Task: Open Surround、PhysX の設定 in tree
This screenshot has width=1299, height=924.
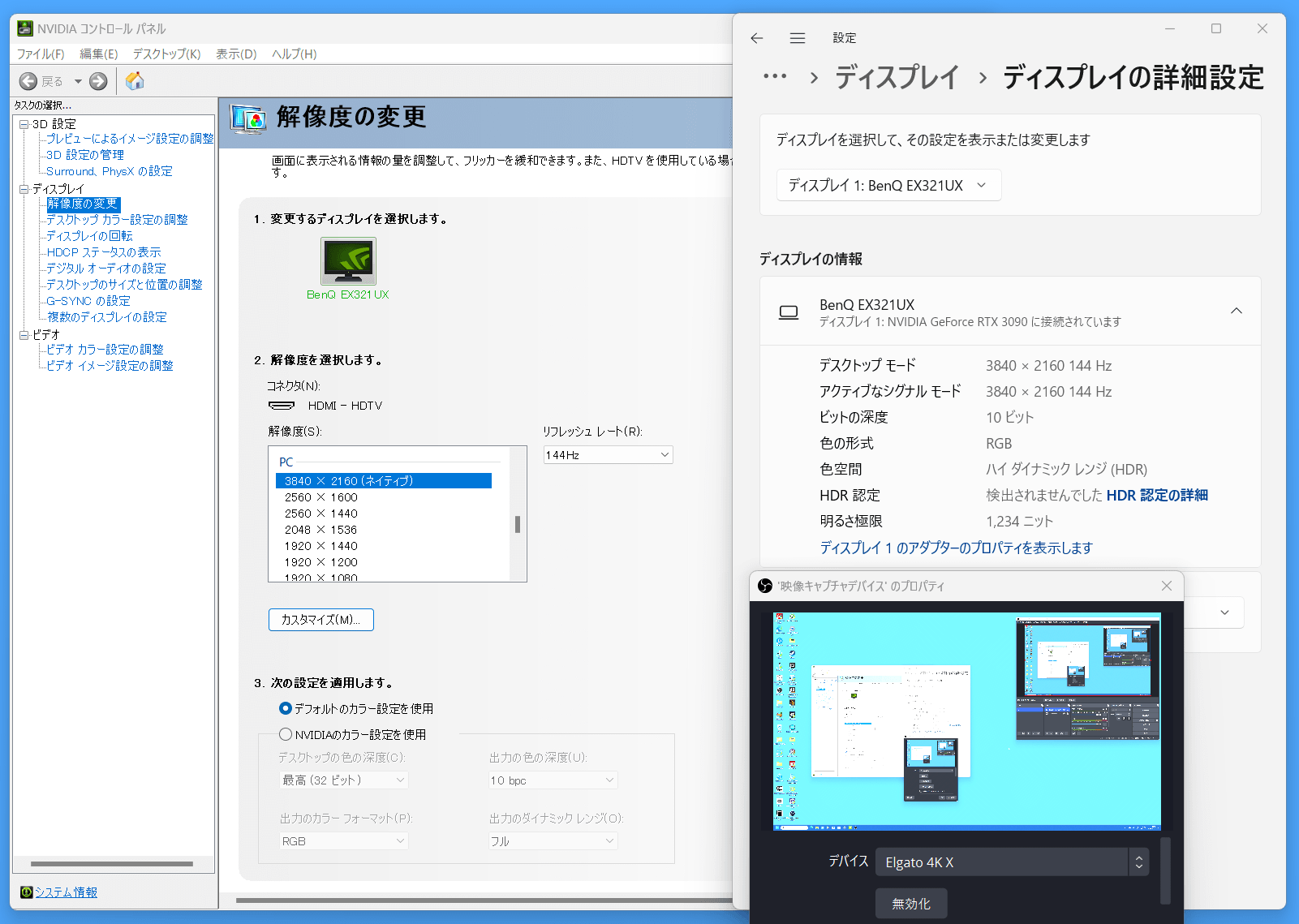Action: pos(110,171)
